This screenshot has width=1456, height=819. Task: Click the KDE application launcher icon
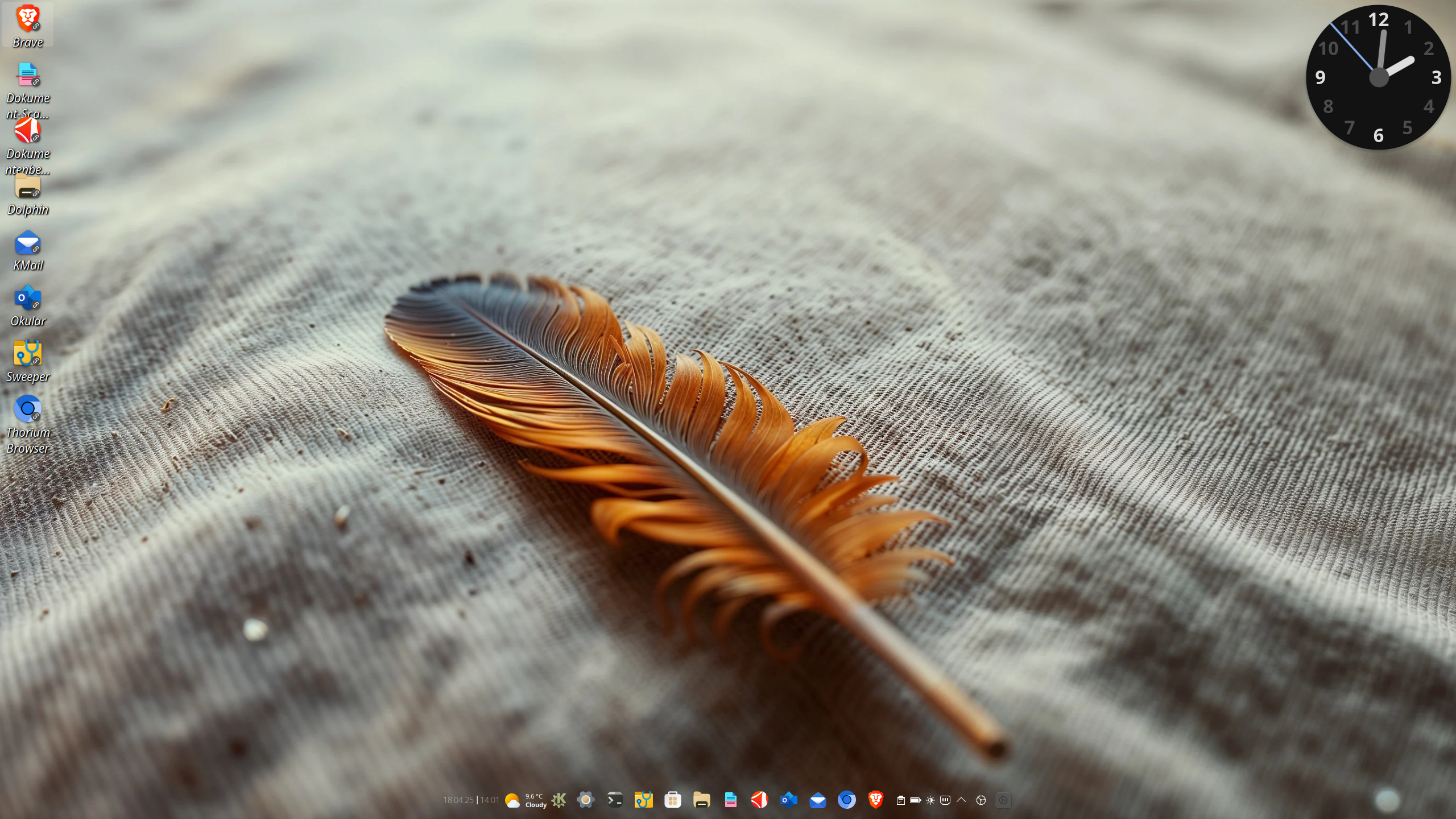tap(559, 800)
